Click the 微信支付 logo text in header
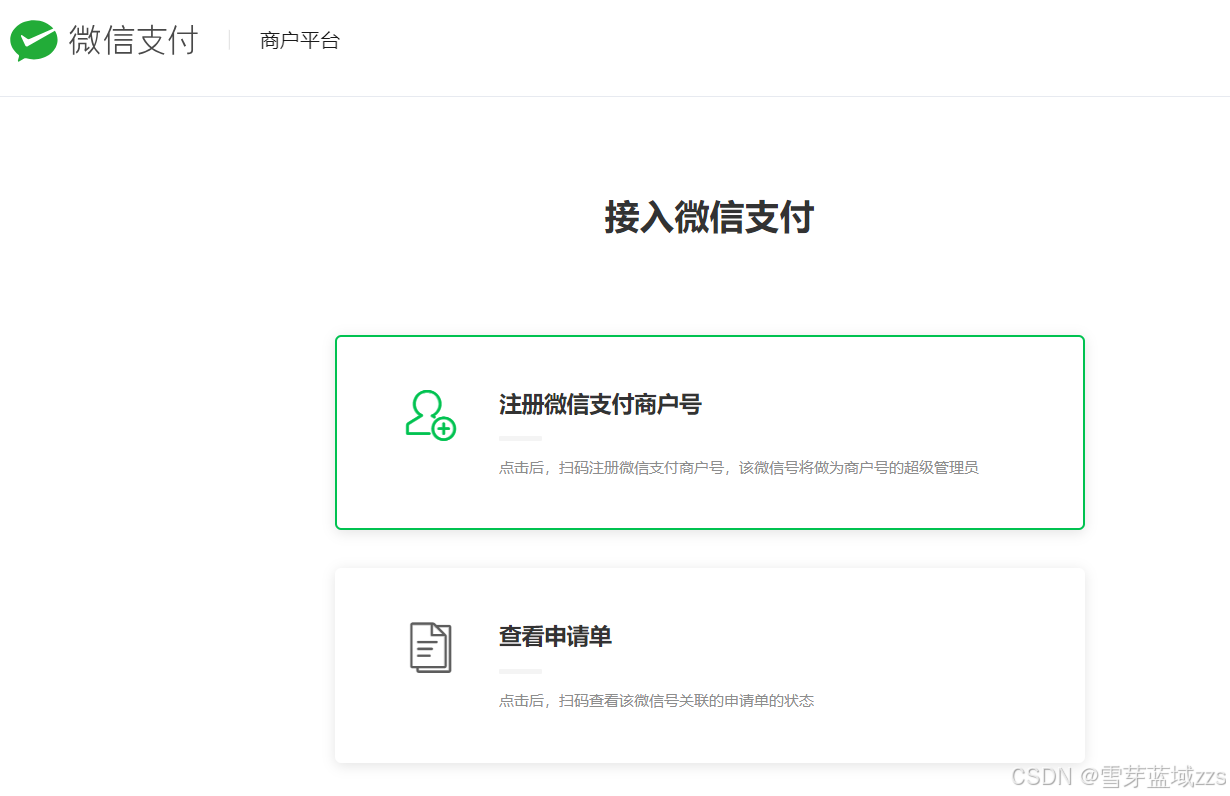This screenshot has height=796, width=1230. [x=133, y=40]
